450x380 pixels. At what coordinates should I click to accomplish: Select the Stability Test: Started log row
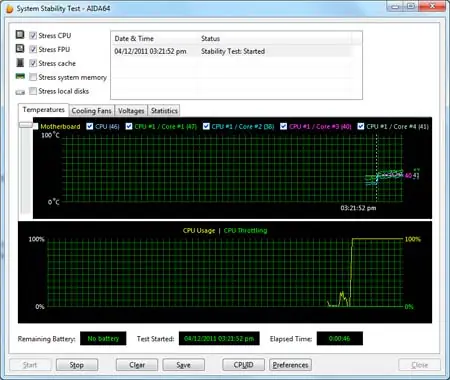click(232, 51)
